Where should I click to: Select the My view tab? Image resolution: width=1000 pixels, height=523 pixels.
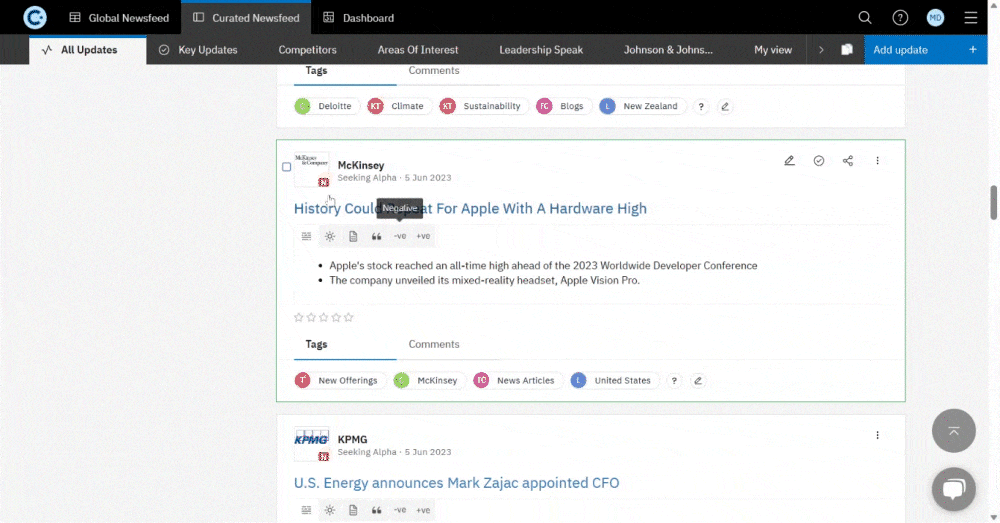pos(773,50)
